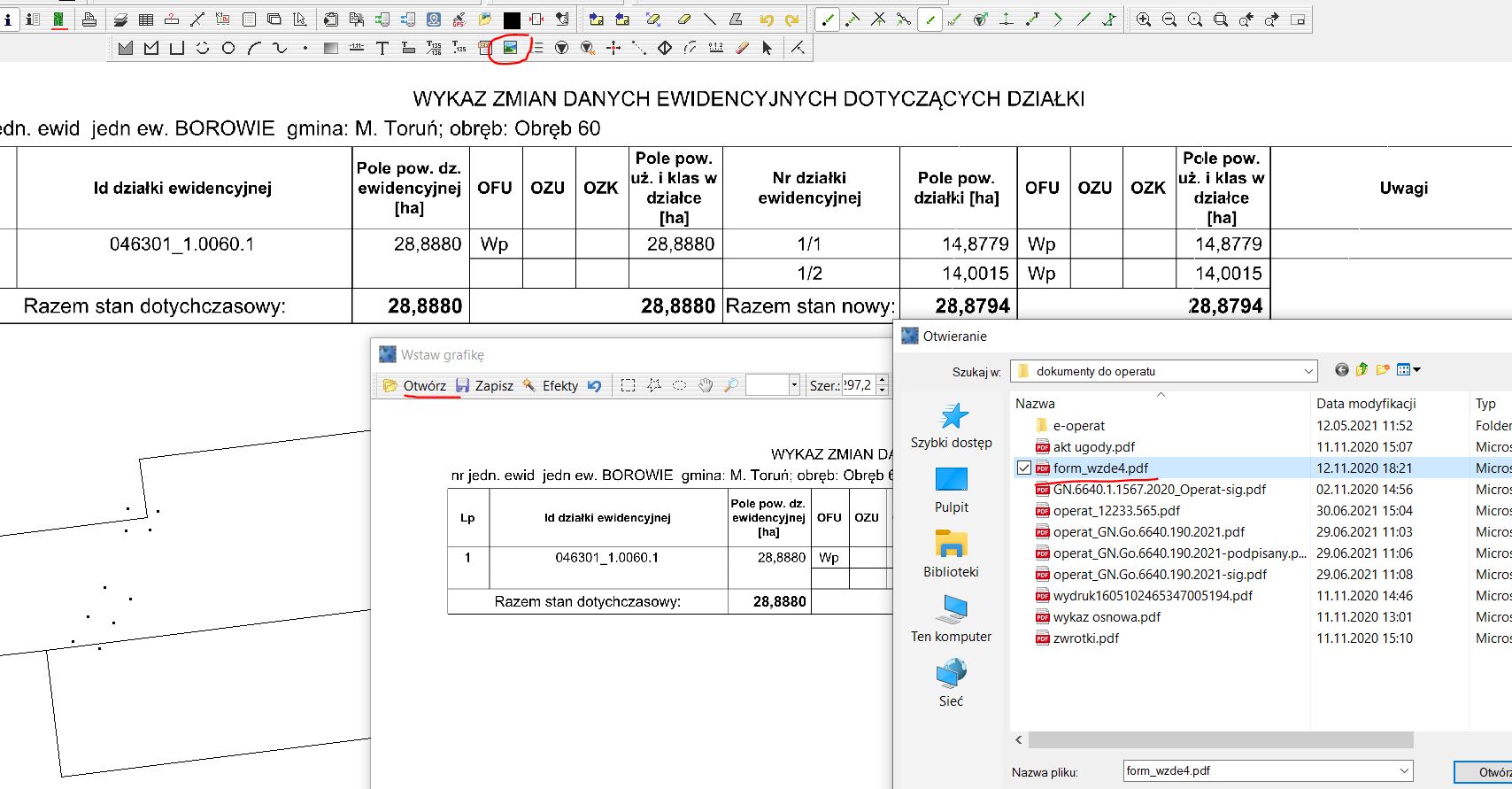Go to previous zoom view
This screenshot has height=789, width=1512.
pos(1246,19)
